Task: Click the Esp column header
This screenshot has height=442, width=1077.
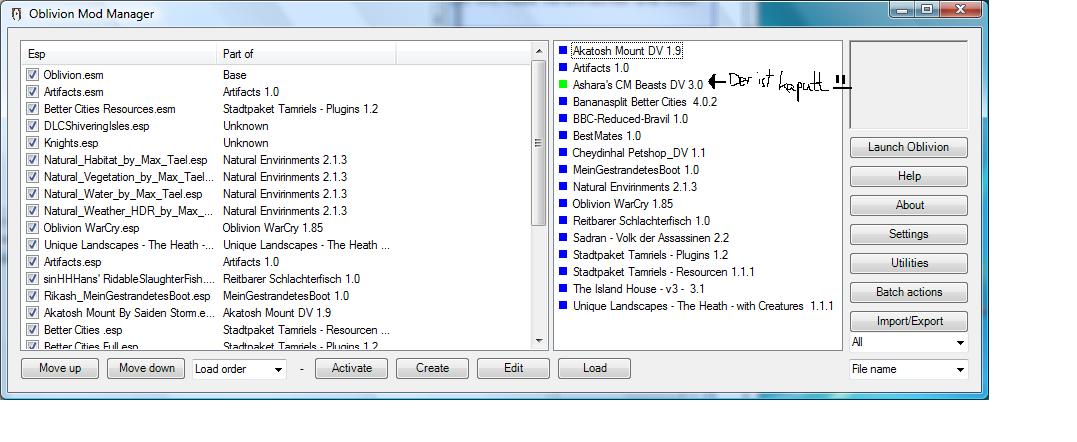Action: point(120,54)
